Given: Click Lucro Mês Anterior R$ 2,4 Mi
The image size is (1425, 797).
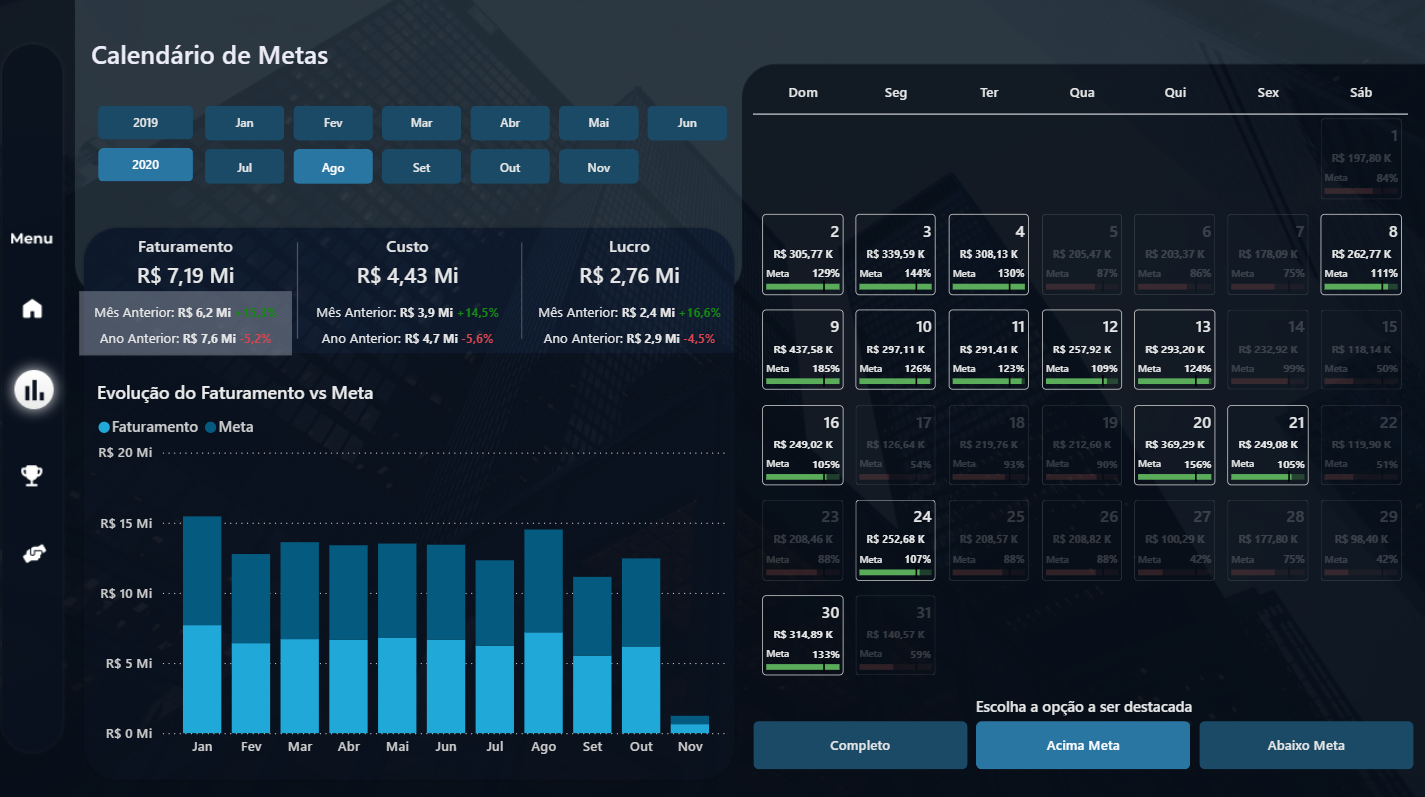Looking at the screenshot, I should click(606, 312).
